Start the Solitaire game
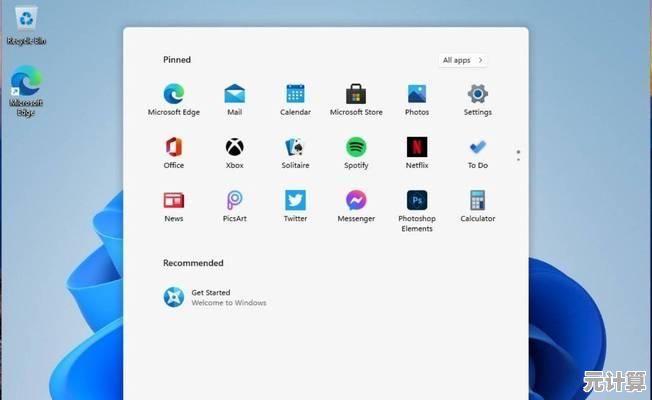Screen dimensions: 652x400 [x=295, y=148]
